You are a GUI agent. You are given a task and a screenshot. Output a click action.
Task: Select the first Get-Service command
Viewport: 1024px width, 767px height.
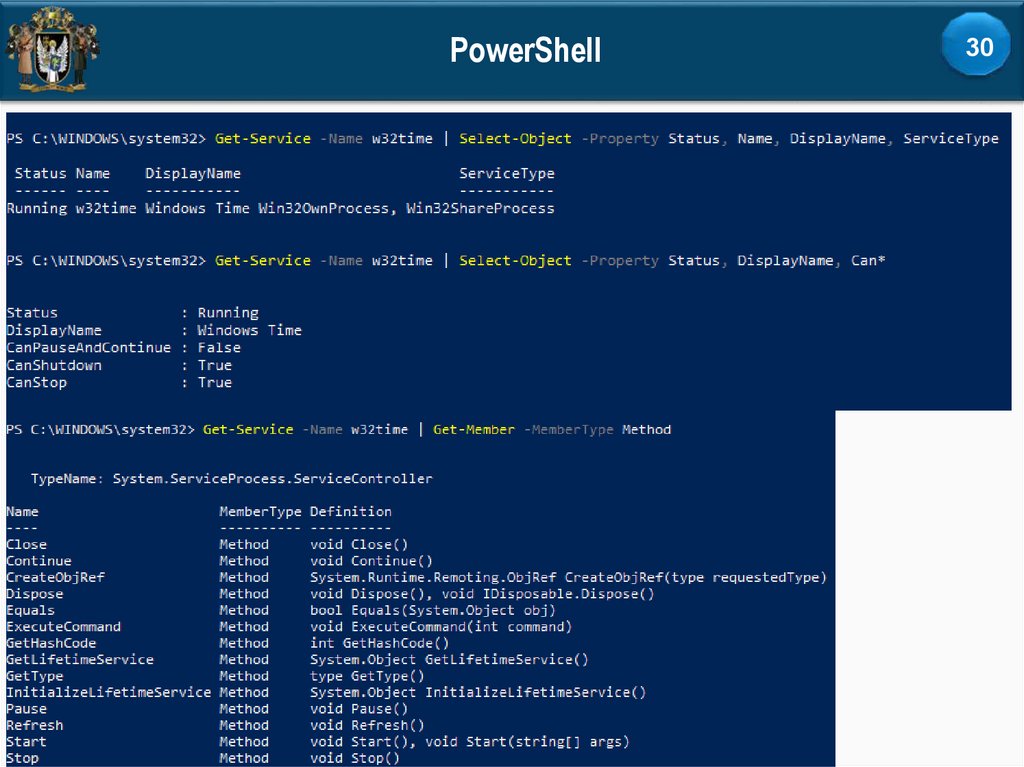[x=263, y=139]
